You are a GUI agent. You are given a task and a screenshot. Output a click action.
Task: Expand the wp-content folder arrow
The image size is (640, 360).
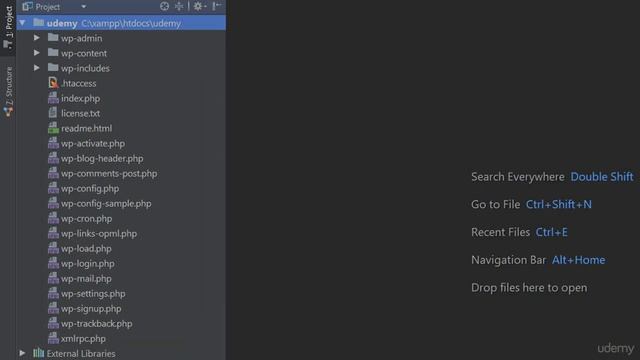(x=37, y=53)
